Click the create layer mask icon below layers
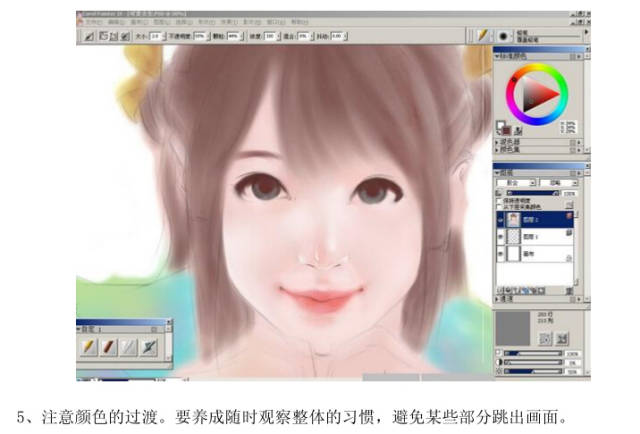The width and height of the screenshot is (640, 434). (541, 290)
